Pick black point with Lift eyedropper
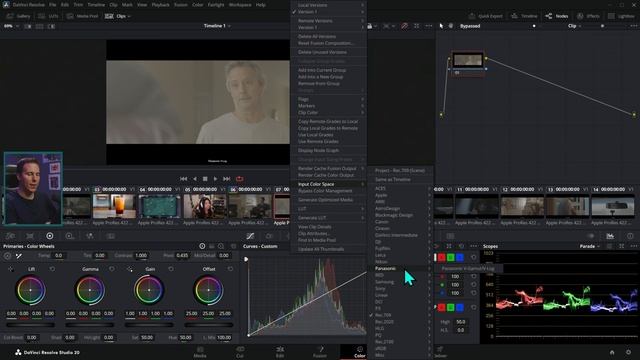The image size is (640, 360). (x=11, y=269)
